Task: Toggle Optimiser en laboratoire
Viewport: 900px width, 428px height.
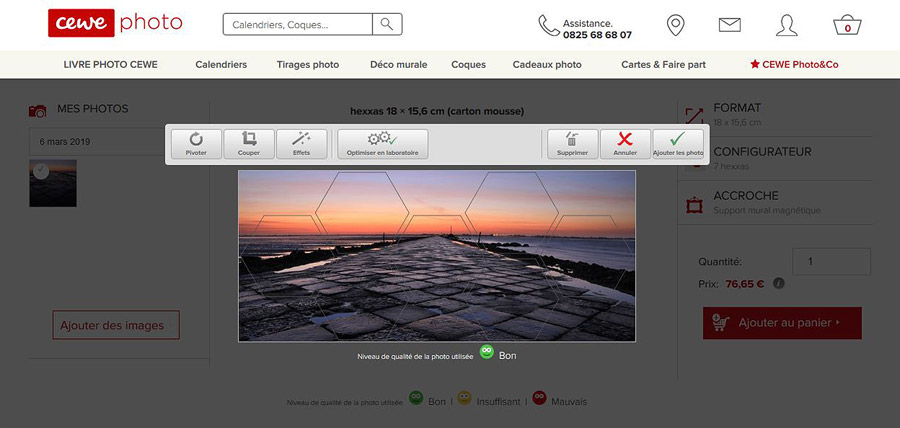Action: click(382, 144)
